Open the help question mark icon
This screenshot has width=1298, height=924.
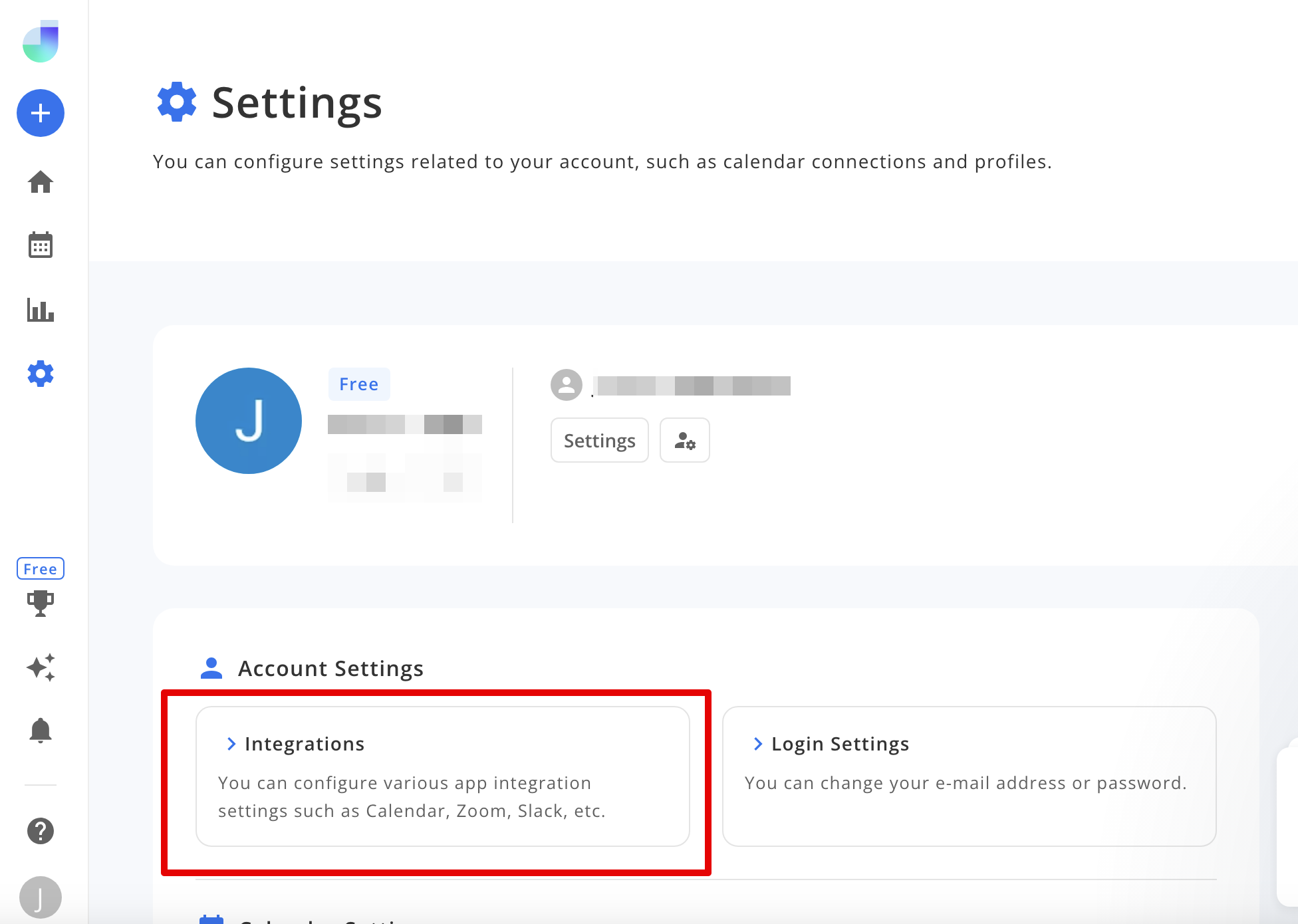tap(41, 831)
